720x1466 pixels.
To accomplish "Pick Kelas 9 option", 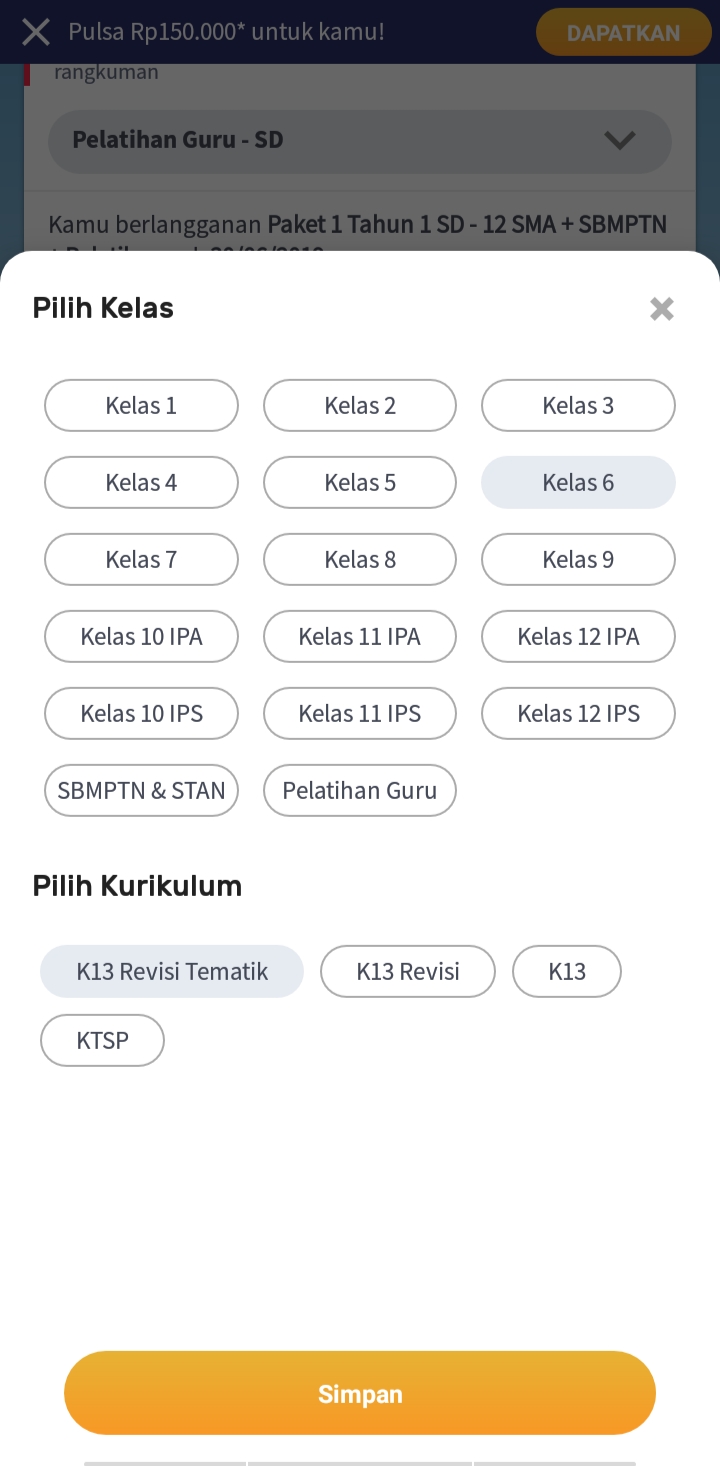I will (x=578, y=559).
